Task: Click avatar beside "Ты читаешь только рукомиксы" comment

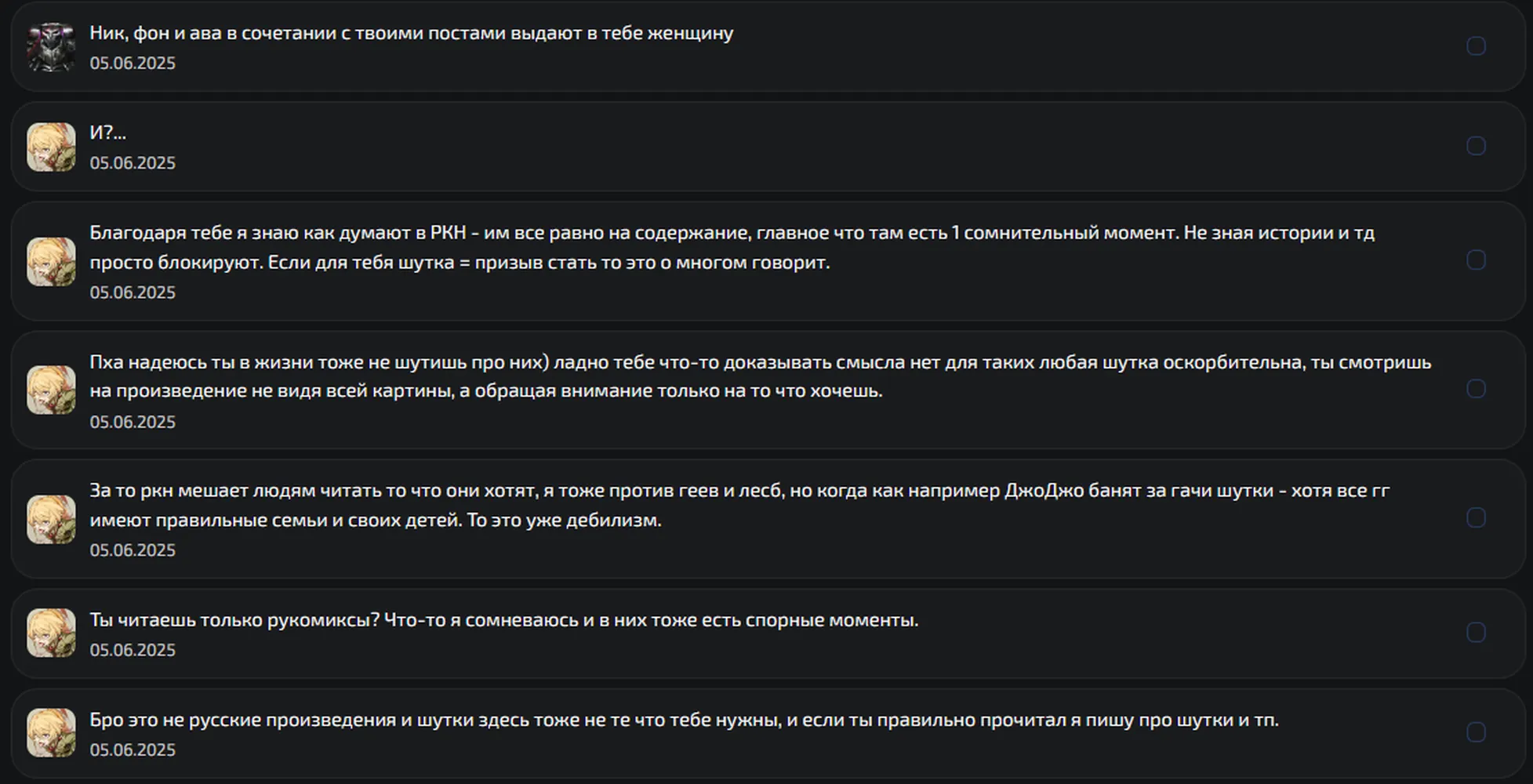Action: [x=51, y=633]
